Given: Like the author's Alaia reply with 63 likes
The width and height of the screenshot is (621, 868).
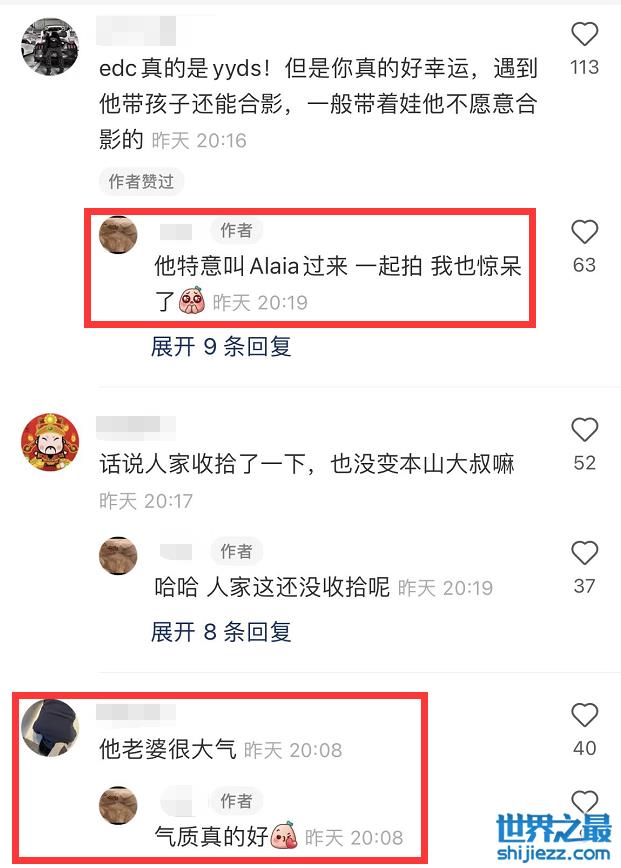Looking at the screenshot, I should (x=584, y=232).
